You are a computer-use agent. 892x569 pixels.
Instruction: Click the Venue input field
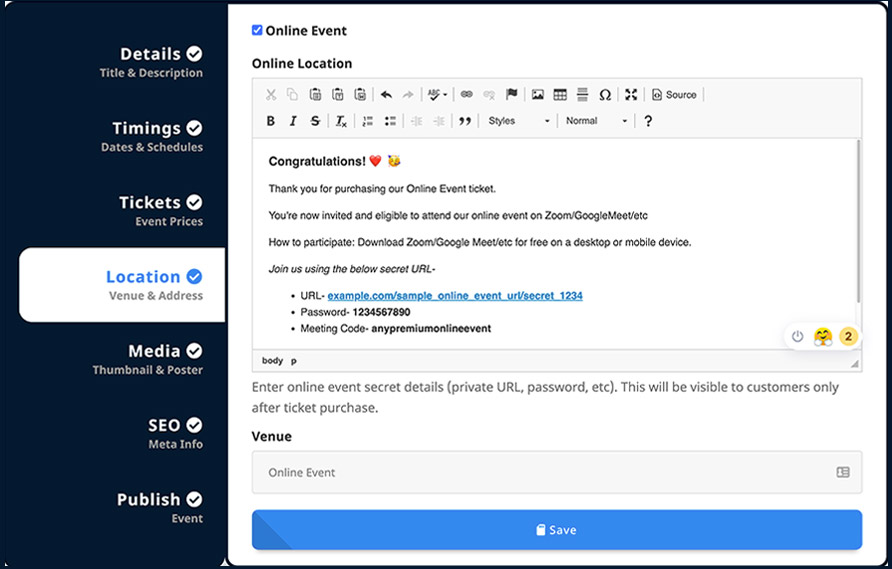[x=557, y=472]
